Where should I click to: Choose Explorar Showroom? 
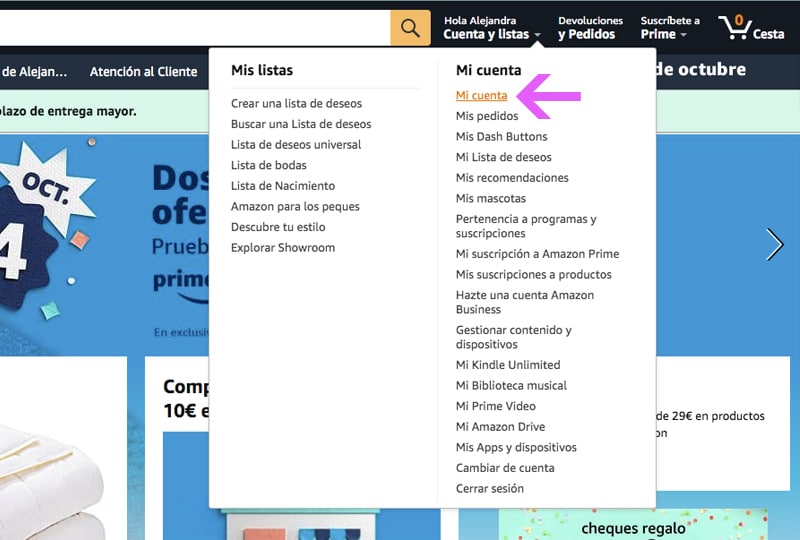[283, 248]
